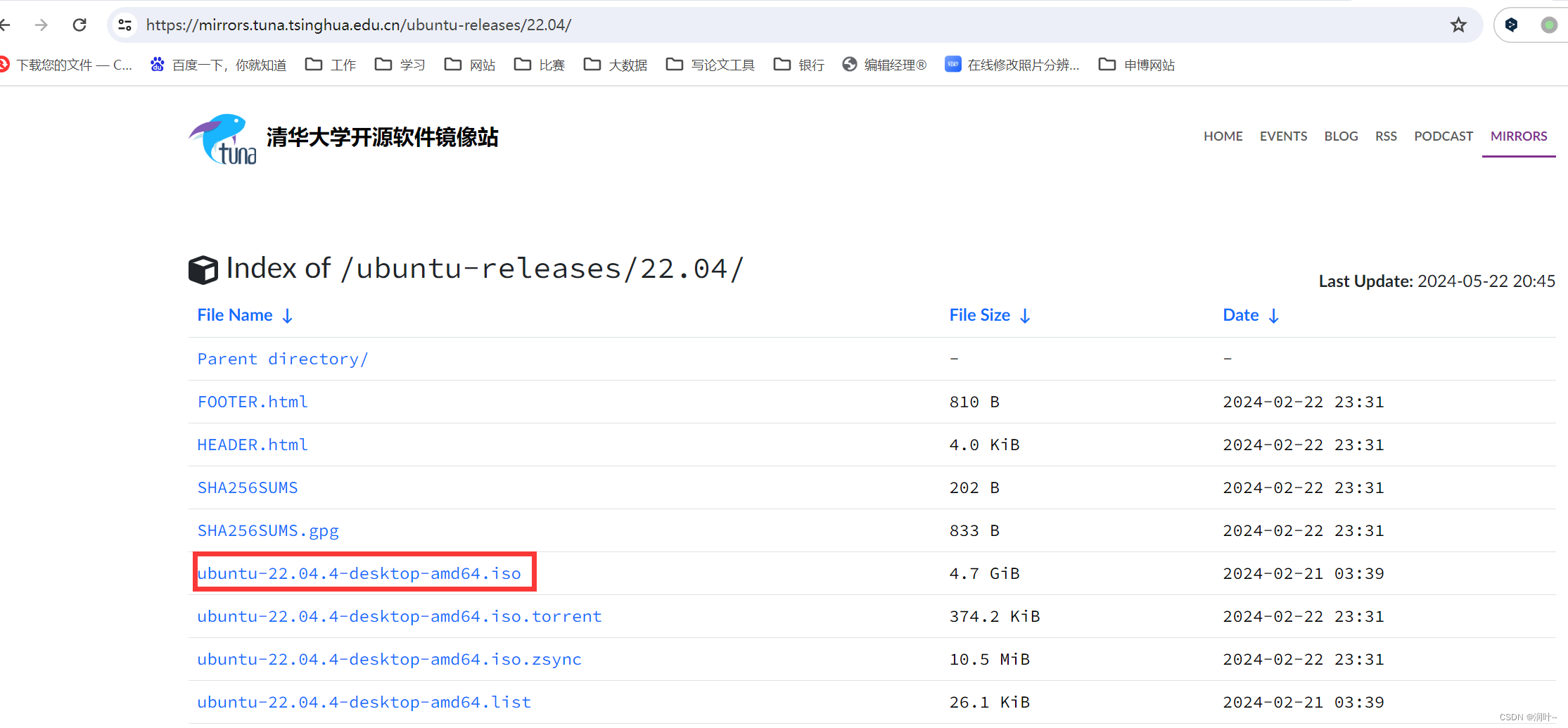Open PODCAST in the site navigation

click(1443, 136)
